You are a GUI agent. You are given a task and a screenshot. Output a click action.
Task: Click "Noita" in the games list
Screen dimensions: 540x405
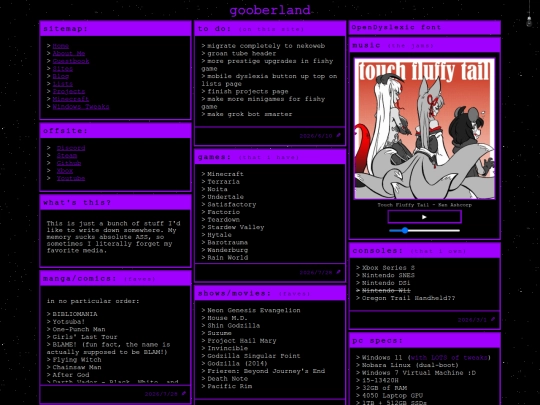coord(217,189)
